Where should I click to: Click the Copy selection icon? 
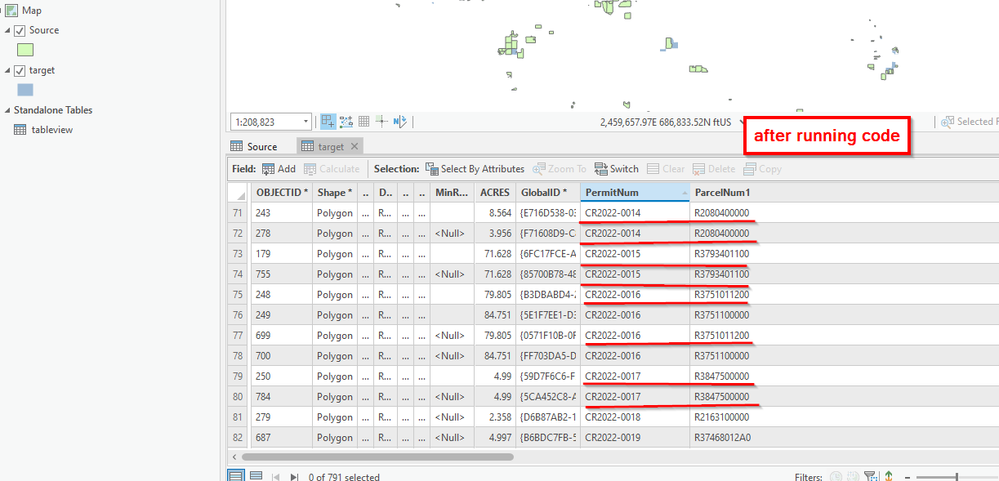[x=749, y=169]
